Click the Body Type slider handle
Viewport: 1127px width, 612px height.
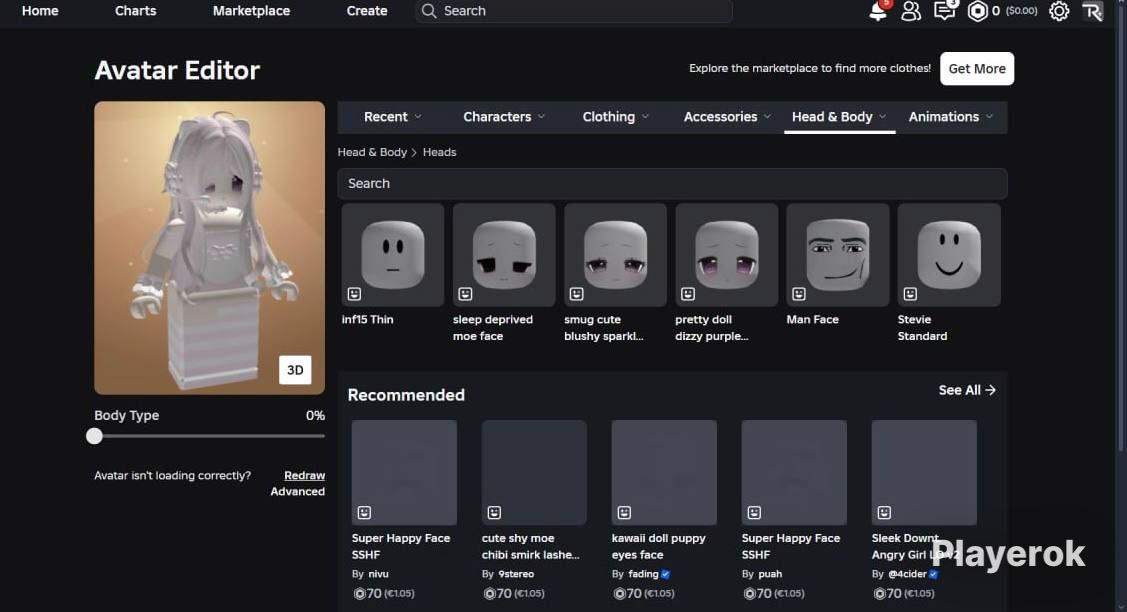pos(94,436)
